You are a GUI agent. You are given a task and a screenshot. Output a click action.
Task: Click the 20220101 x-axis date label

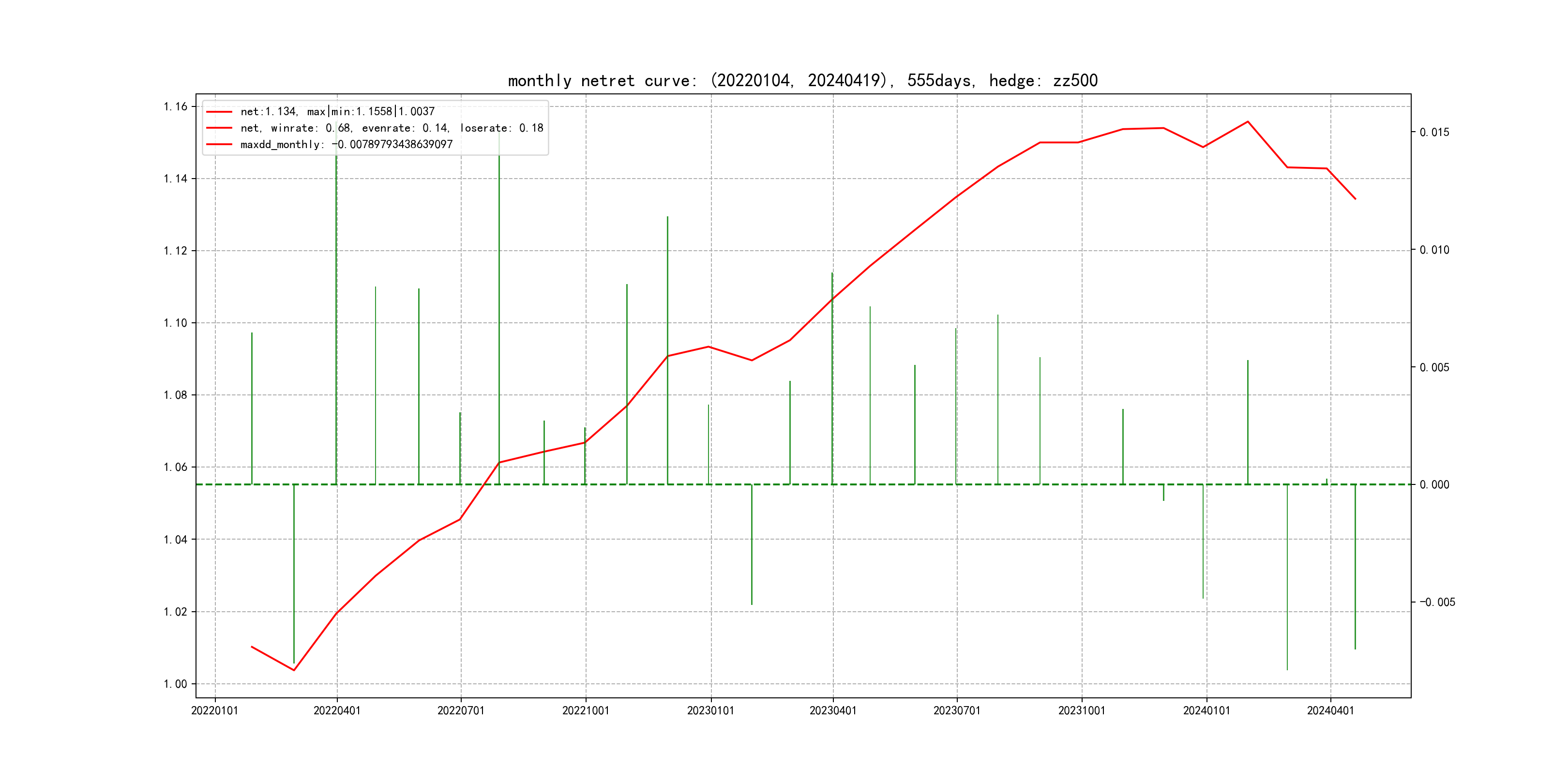pyautogui.click(x=215, y=710)
